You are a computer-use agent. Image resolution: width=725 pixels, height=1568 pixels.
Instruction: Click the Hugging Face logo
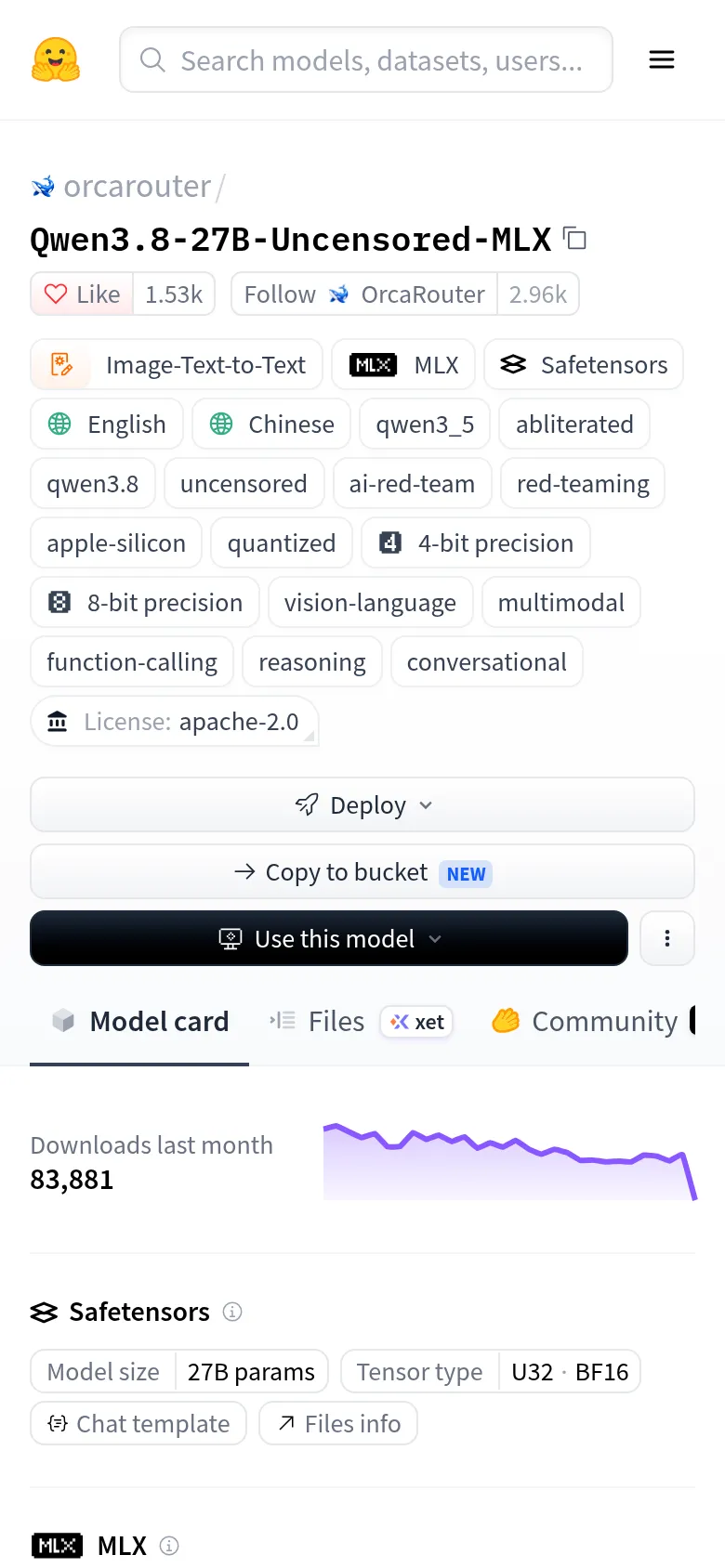(56, 59)
